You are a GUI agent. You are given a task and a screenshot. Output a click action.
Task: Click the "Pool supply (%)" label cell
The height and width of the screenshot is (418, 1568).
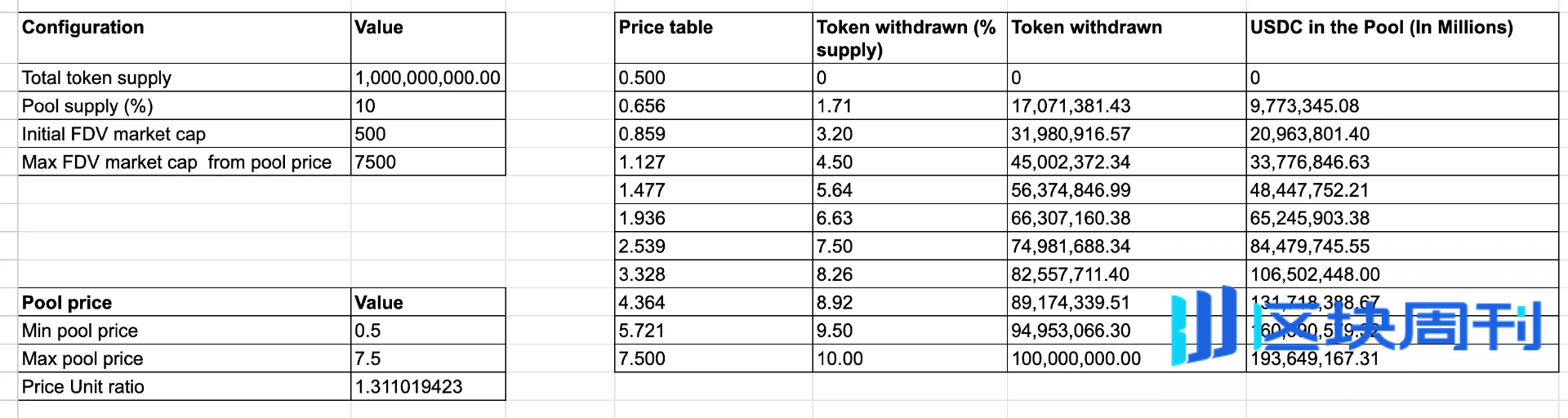[x=185, y=106]
